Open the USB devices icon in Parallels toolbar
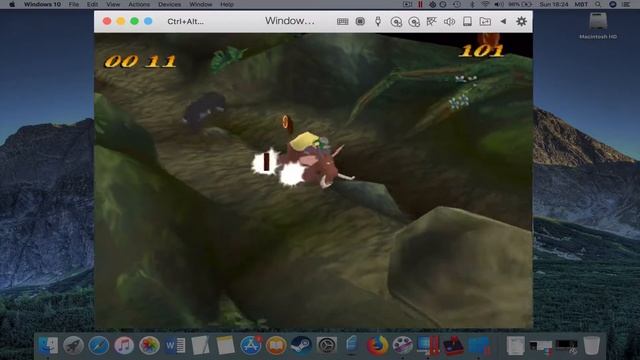Image resolution: width=640 pixels, height=360 pixels. click(x=378, y=21)
